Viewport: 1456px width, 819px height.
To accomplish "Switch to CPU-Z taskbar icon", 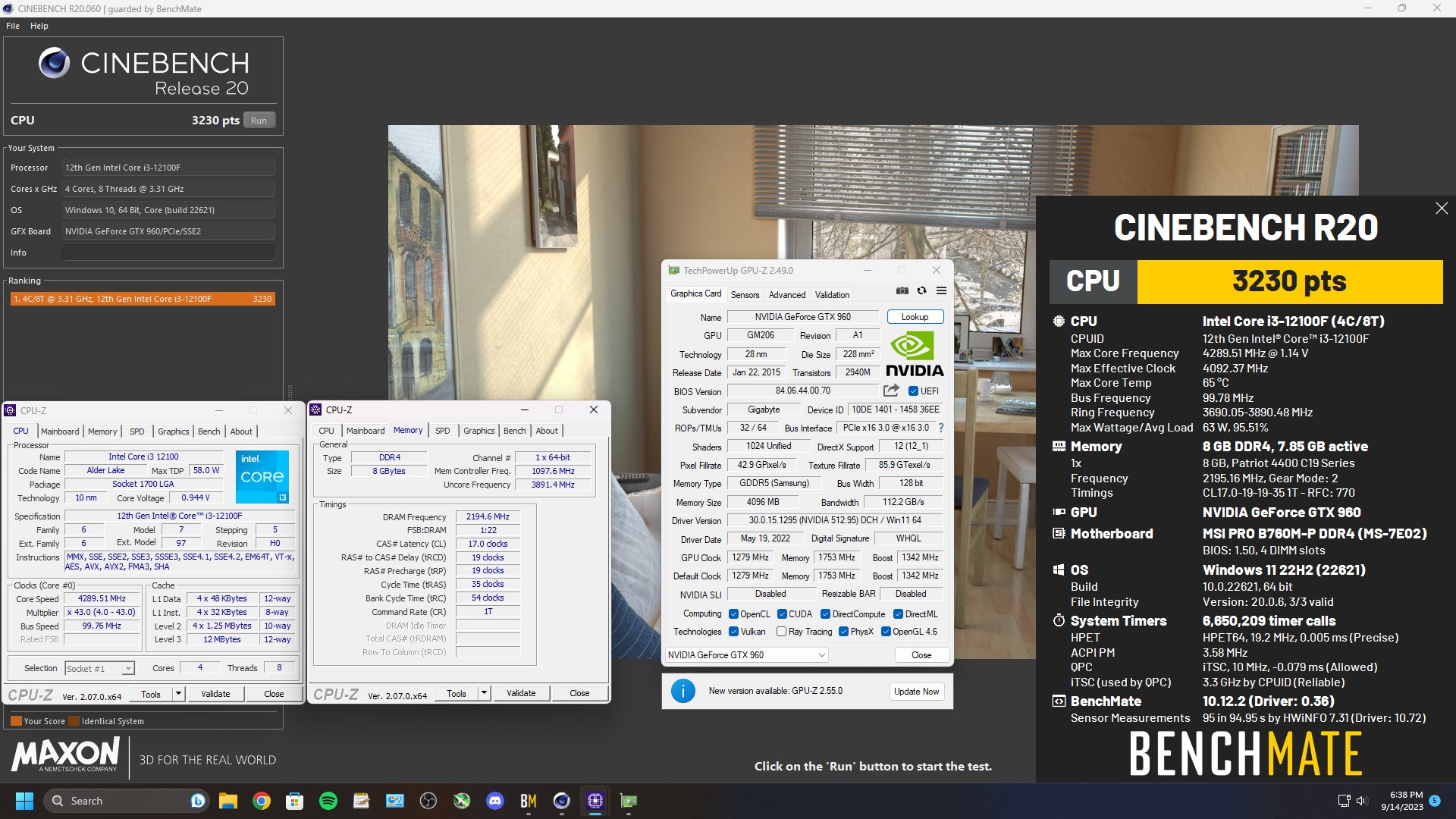I will click(x=595, y=801).
